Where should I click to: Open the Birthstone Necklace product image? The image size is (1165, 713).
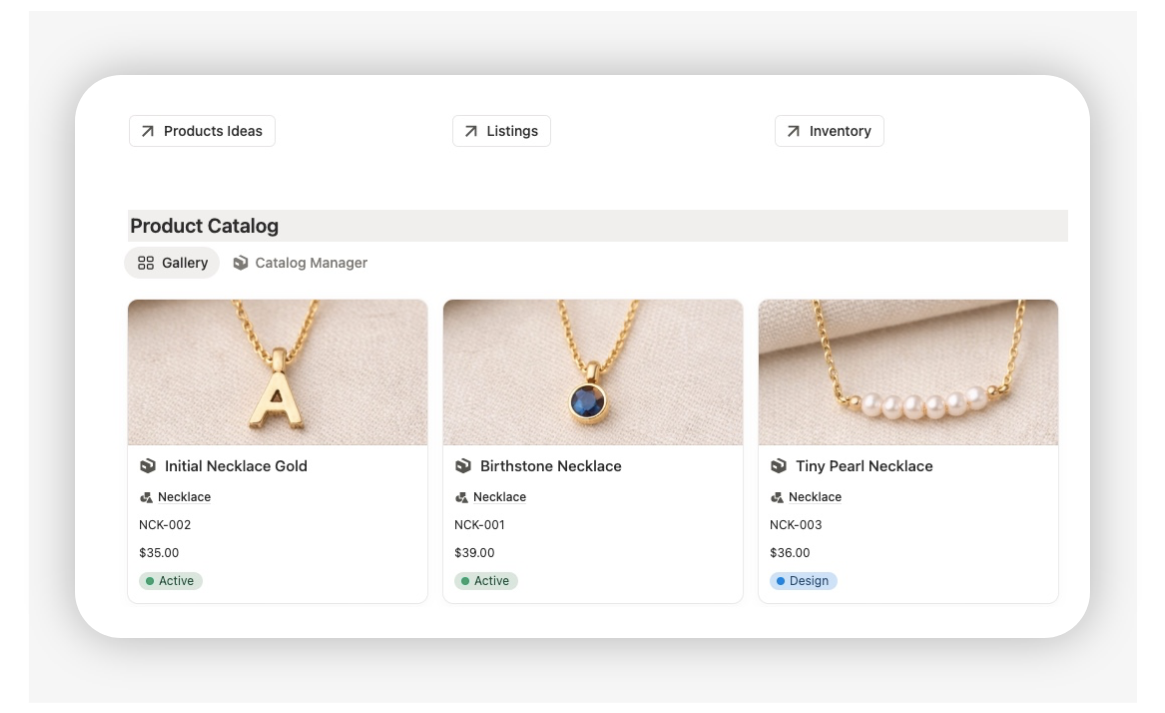(592, 371)
